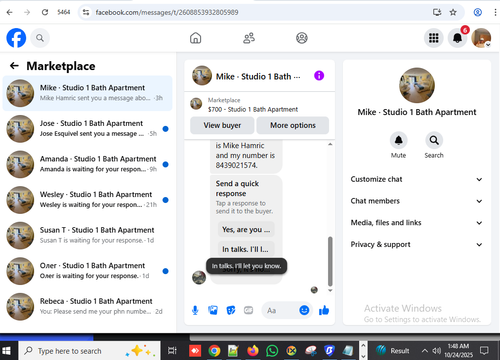This screenshot has height=360, width=500.
Task: Open install app icon in address bar
Action: coord(437,12)
